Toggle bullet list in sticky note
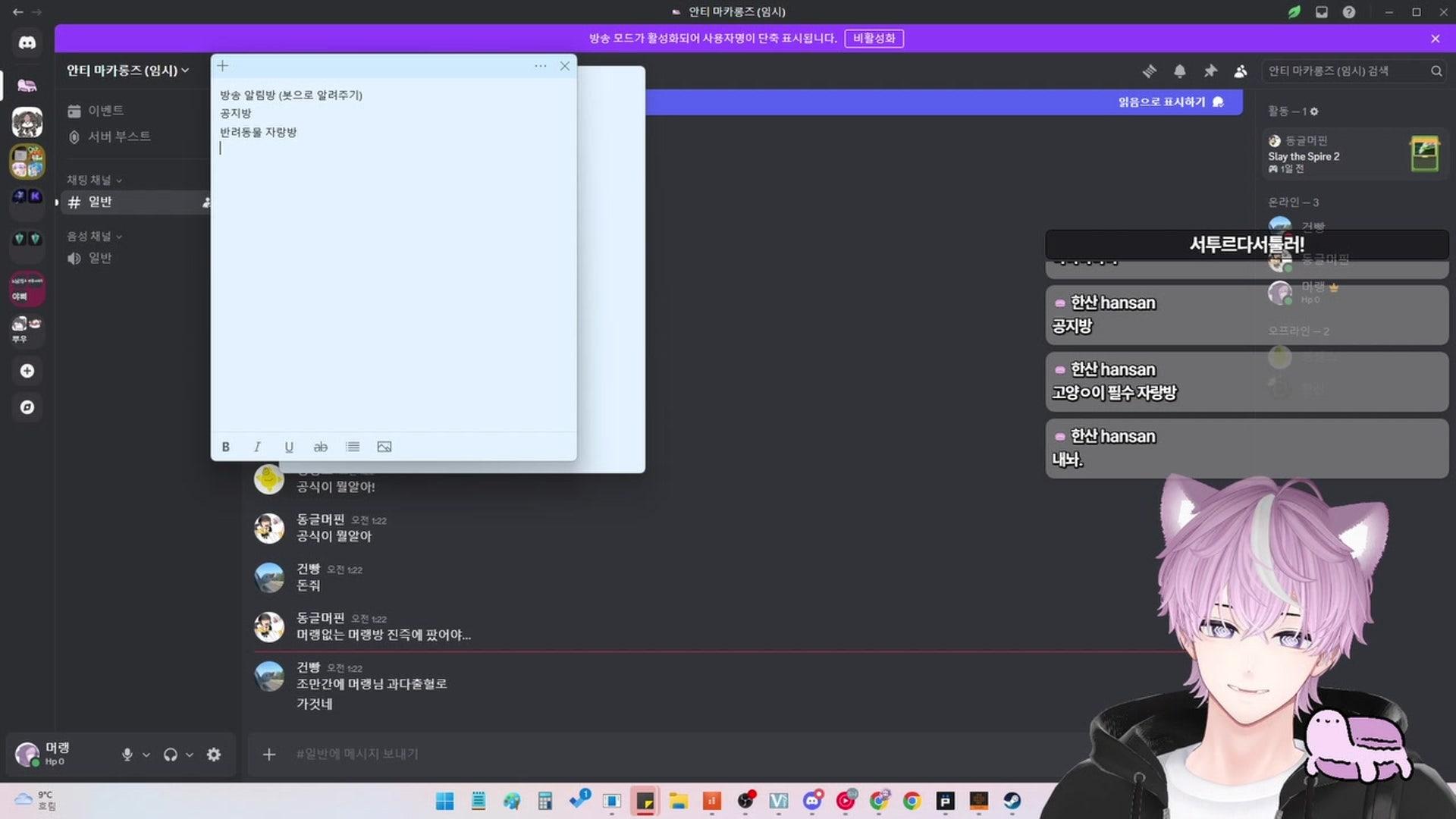 click(x=353, y=447)
